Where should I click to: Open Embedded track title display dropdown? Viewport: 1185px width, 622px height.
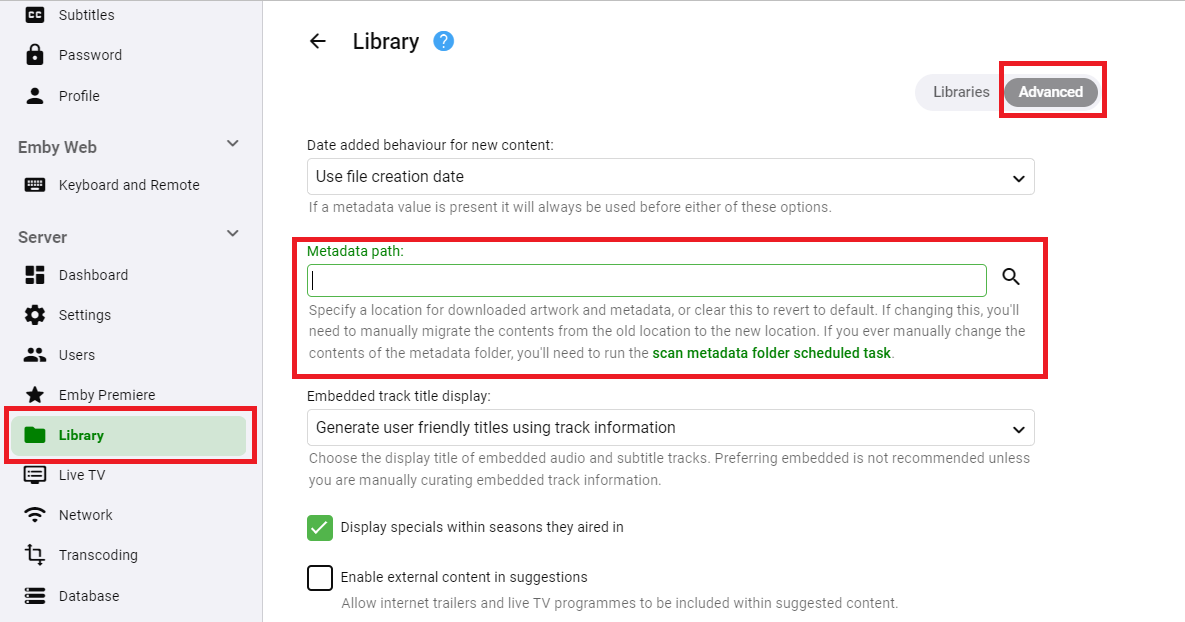[670, 428]
